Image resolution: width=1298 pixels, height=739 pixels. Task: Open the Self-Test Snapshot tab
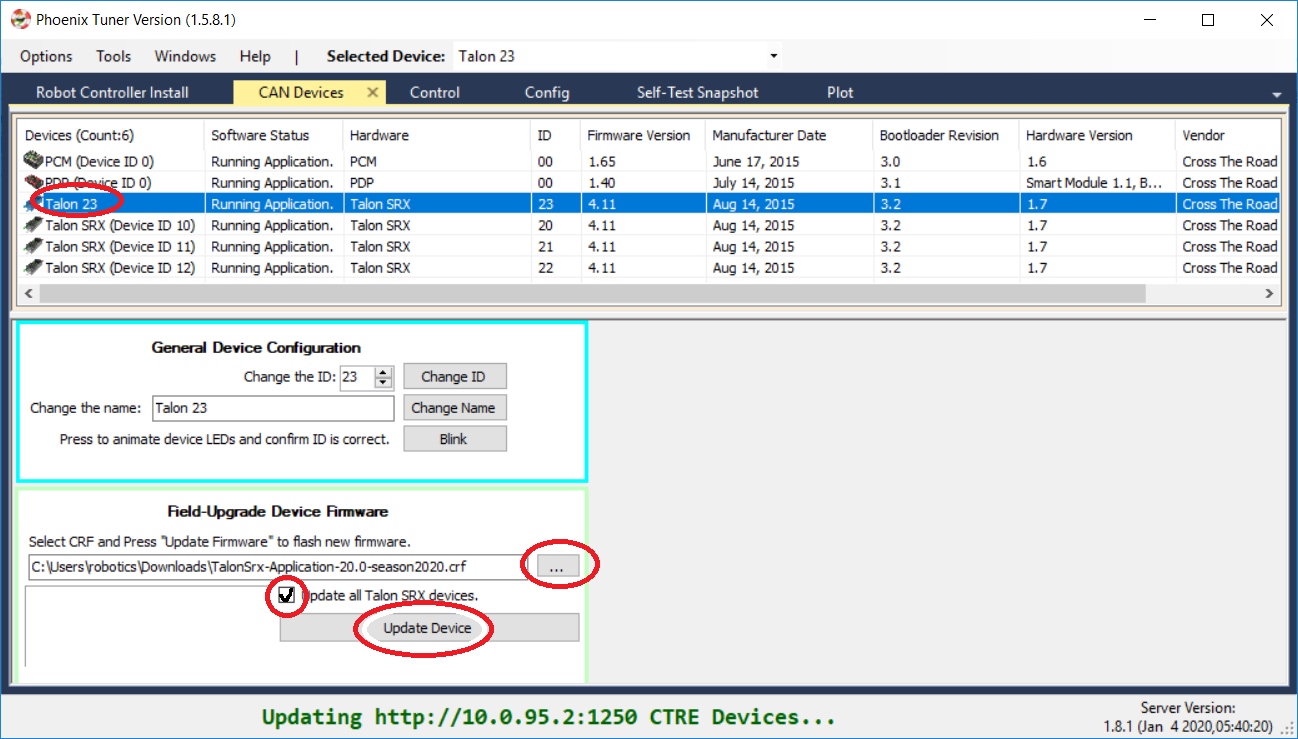click(698, 92)
